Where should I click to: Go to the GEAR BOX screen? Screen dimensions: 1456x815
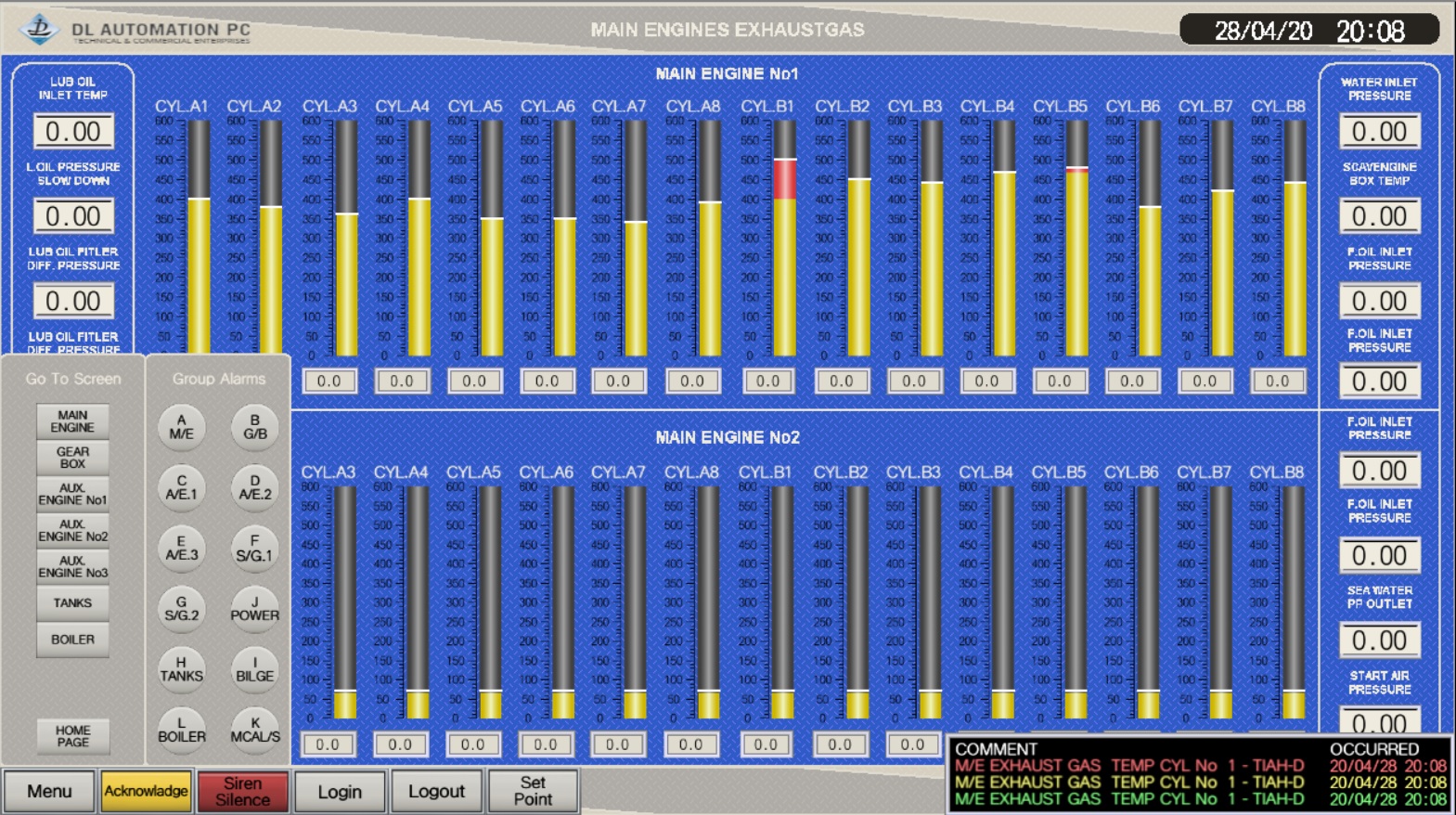(x=72, y=458)
